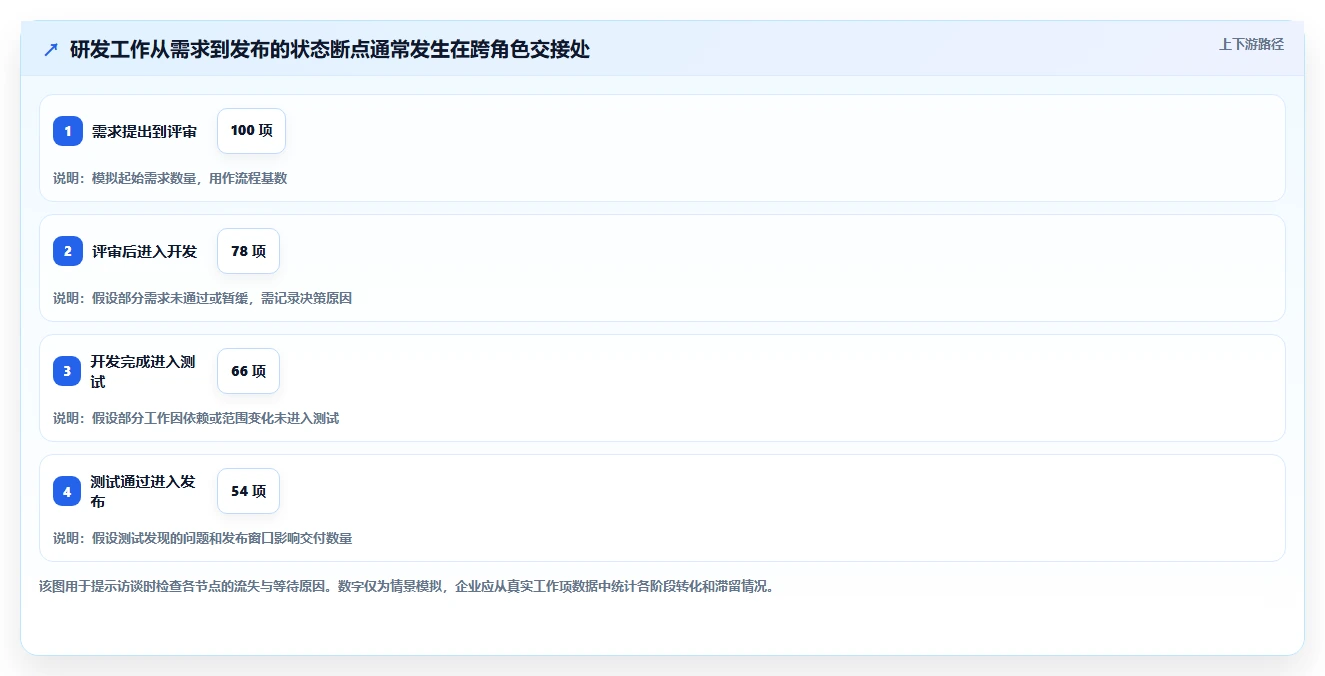Click the 开发完成进入测试 step title
Screen dimensions: 1325x676
143,371
